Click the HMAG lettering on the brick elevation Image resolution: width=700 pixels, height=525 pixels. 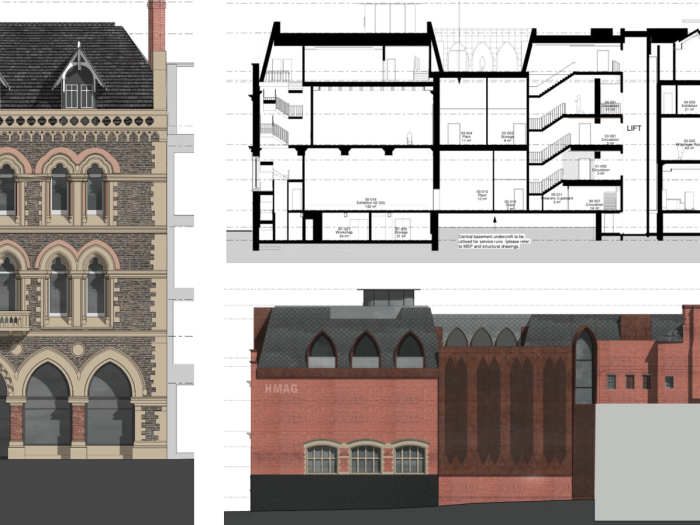281,388
